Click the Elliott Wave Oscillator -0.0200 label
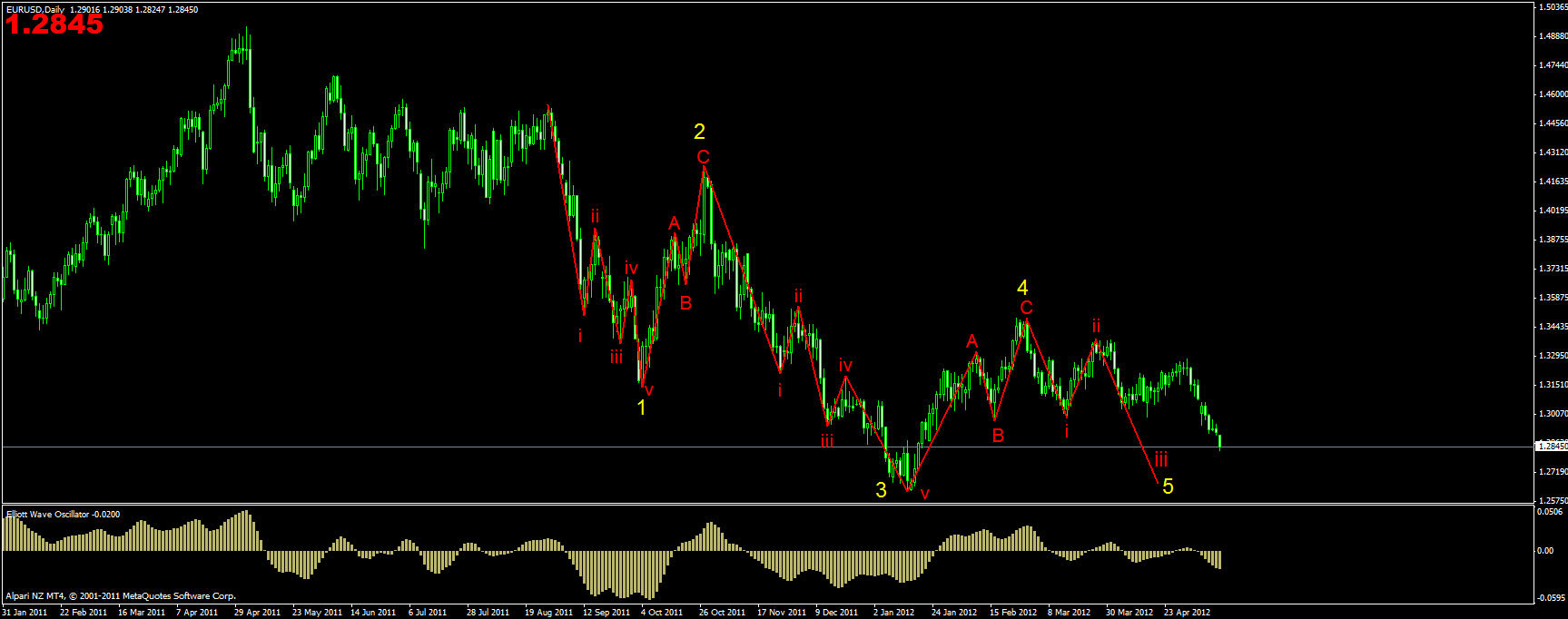The image size is (1568, 619). (x=64, y=515)
